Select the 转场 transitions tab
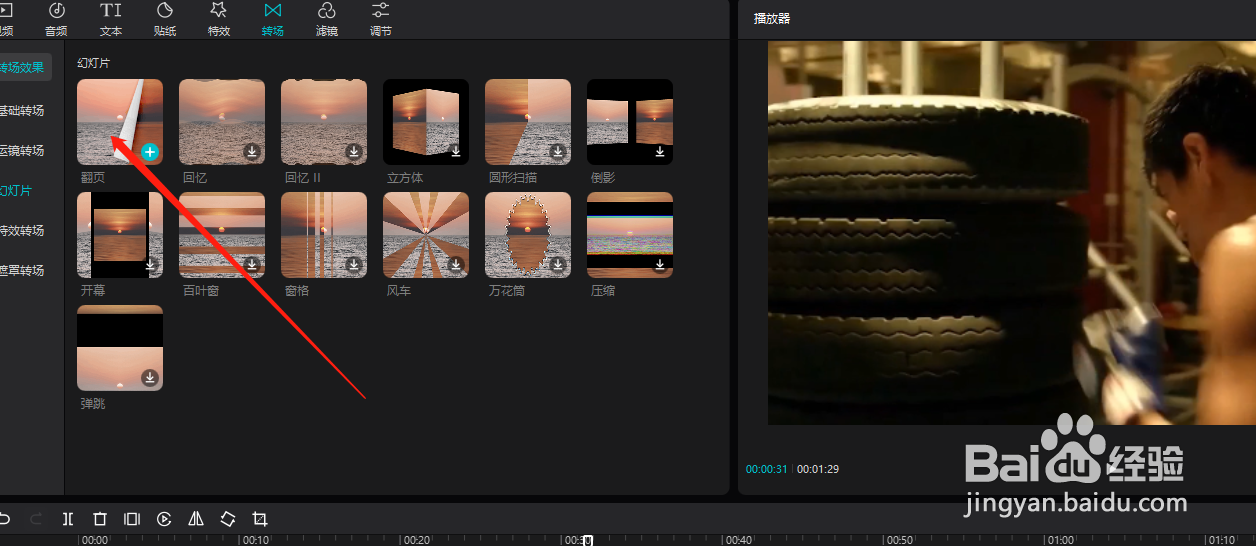The image size is (1256, 546). [x=273, y=19]
